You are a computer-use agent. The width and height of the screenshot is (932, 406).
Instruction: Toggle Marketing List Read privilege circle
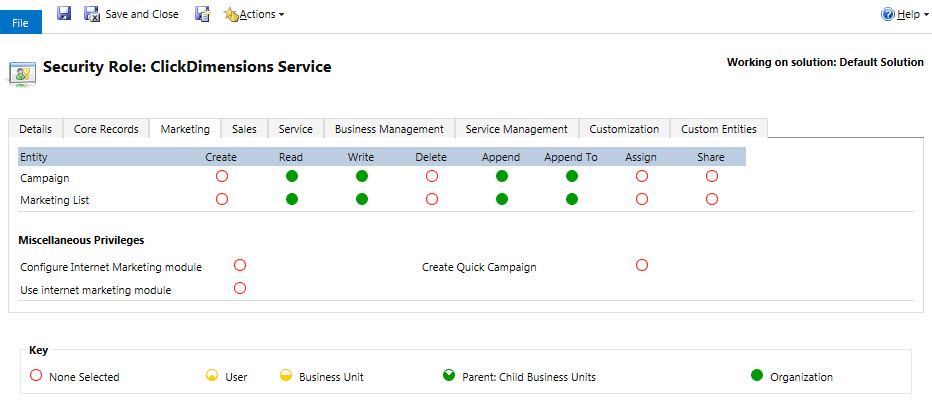point(292,199)
